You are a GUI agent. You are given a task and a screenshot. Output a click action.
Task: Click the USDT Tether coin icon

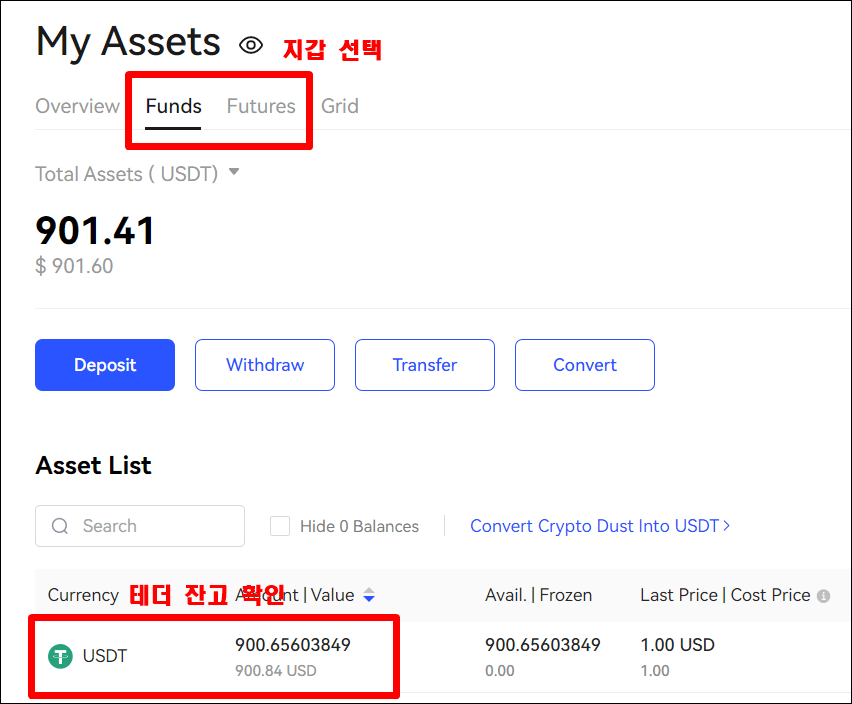coord(60,656)
